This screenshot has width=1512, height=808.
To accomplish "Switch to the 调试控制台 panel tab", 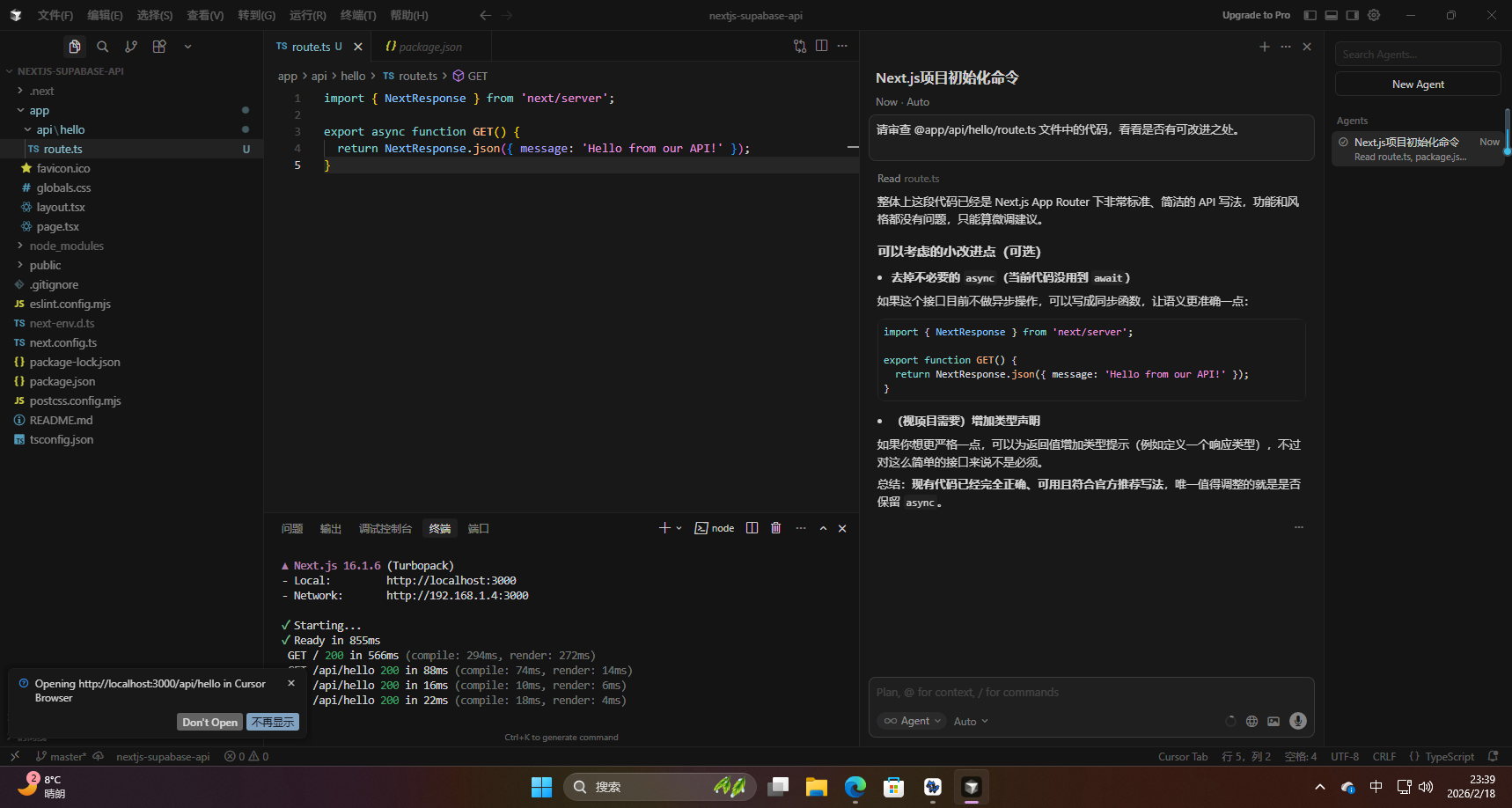I will [385, 528].
